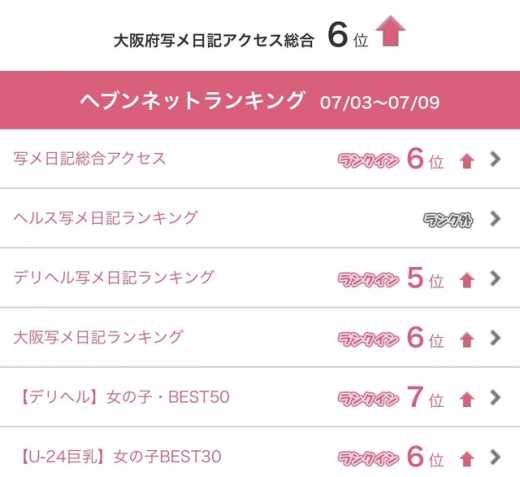Click ランクイン badge in 写メ日記総合アクセス row
The height and width of the screenshot is (477, 520).
368,160
